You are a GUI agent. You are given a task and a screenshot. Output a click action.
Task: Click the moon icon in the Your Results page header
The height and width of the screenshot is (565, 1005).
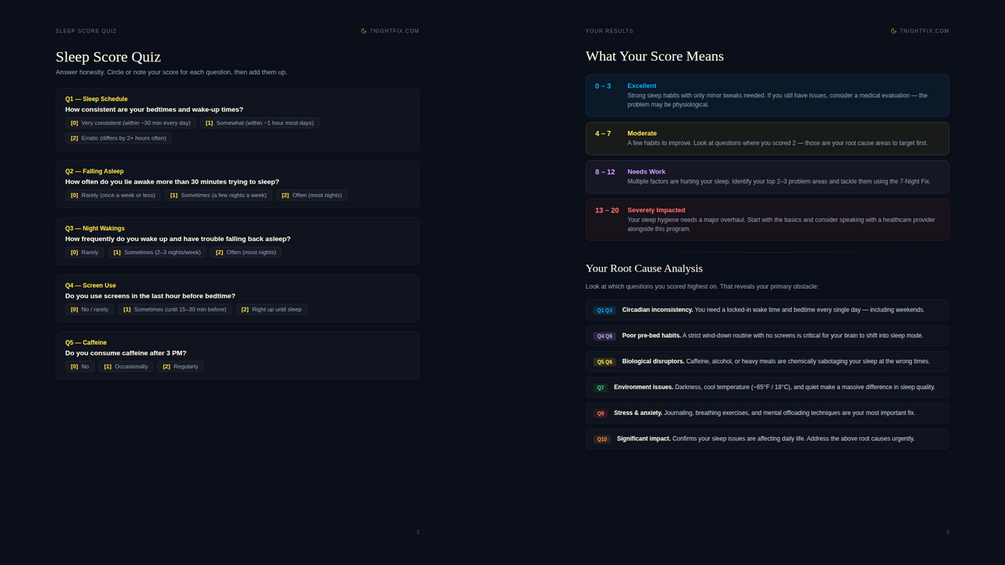pyautogui.click(x=894, y=31)
